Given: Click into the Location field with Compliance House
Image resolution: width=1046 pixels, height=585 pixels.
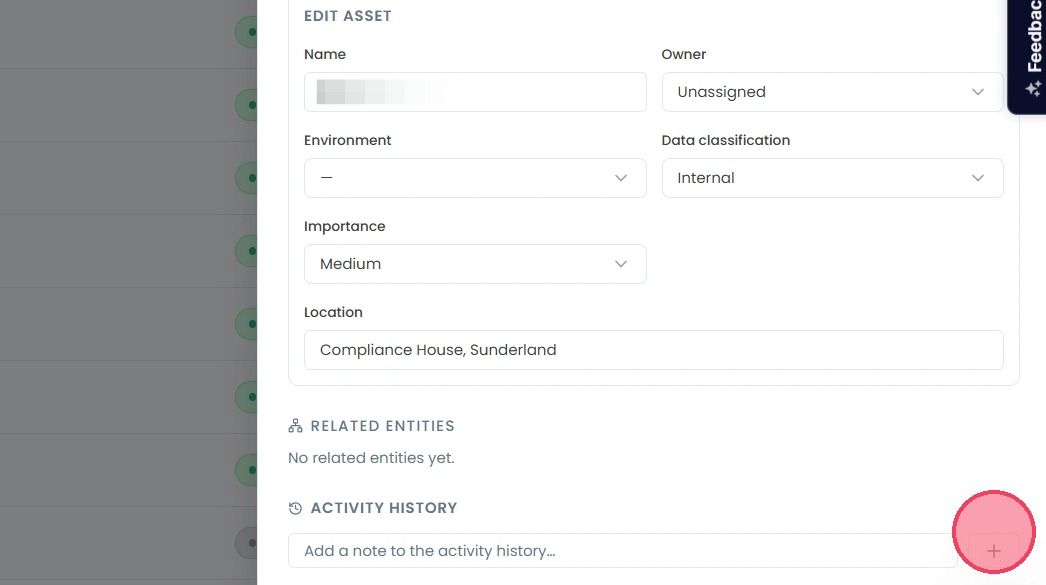Looking at the screenshot, I should click(x=654, y=350).
